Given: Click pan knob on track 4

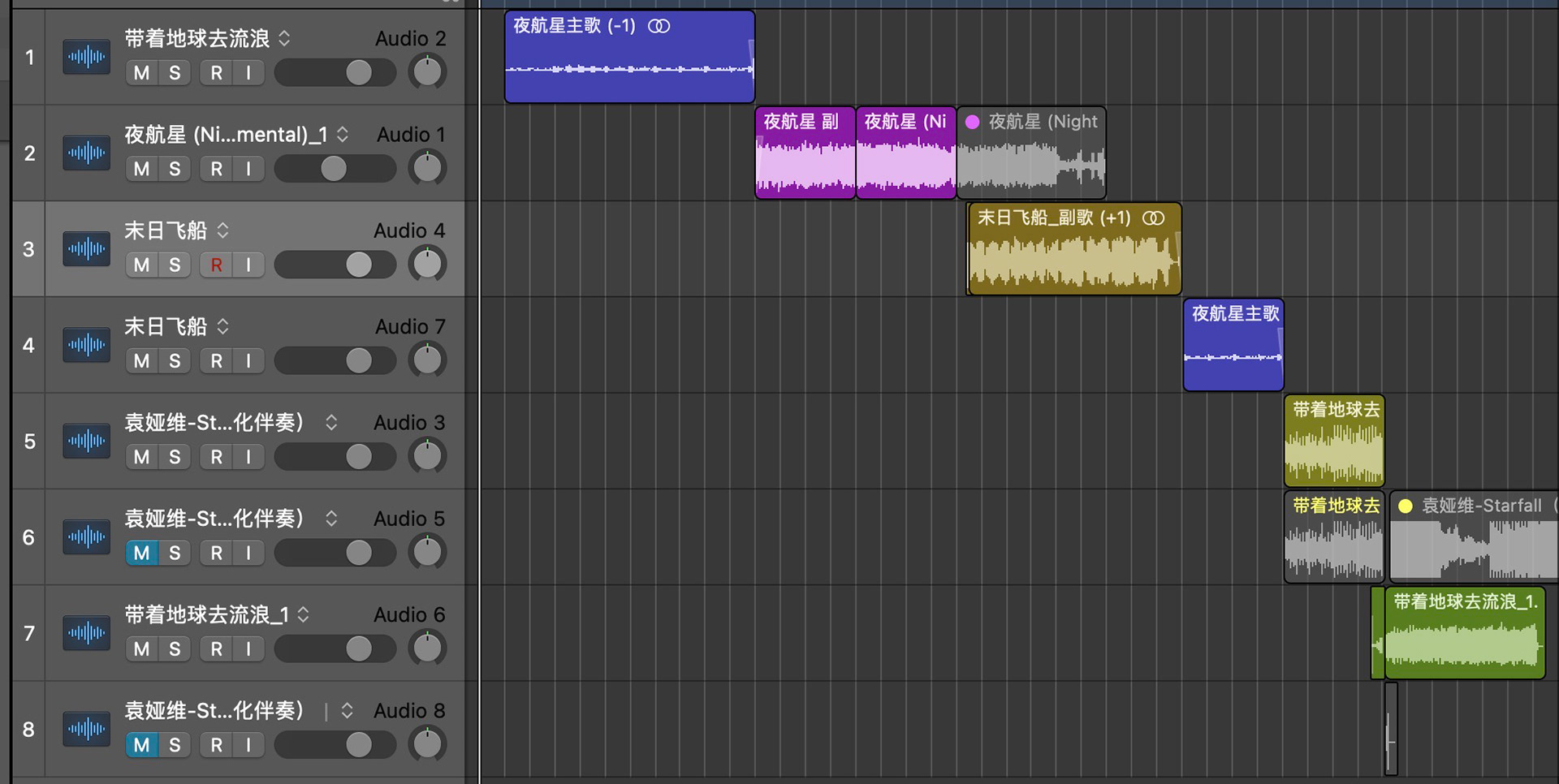Looking at the screenshot, I should [x=427, y=360].
